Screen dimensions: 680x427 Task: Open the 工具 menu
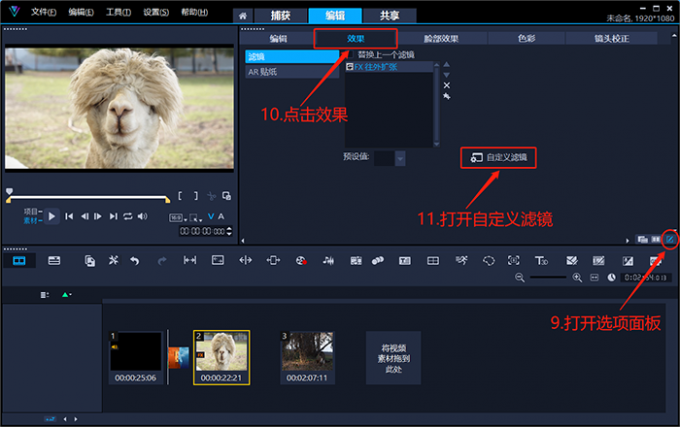tap(118, 12)
